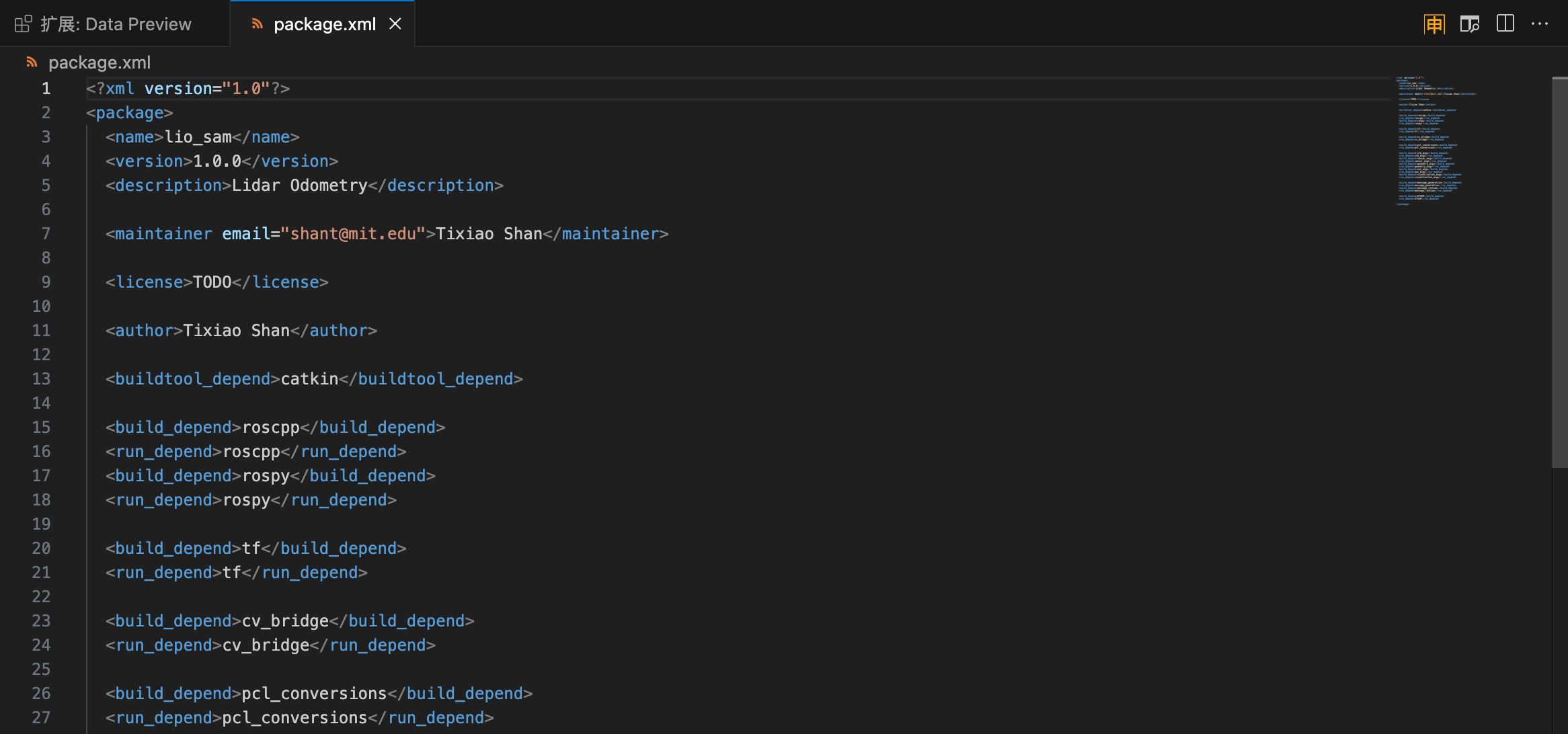
Task: Click the RSS file icon in the package.xml tab
Action: 257,24
